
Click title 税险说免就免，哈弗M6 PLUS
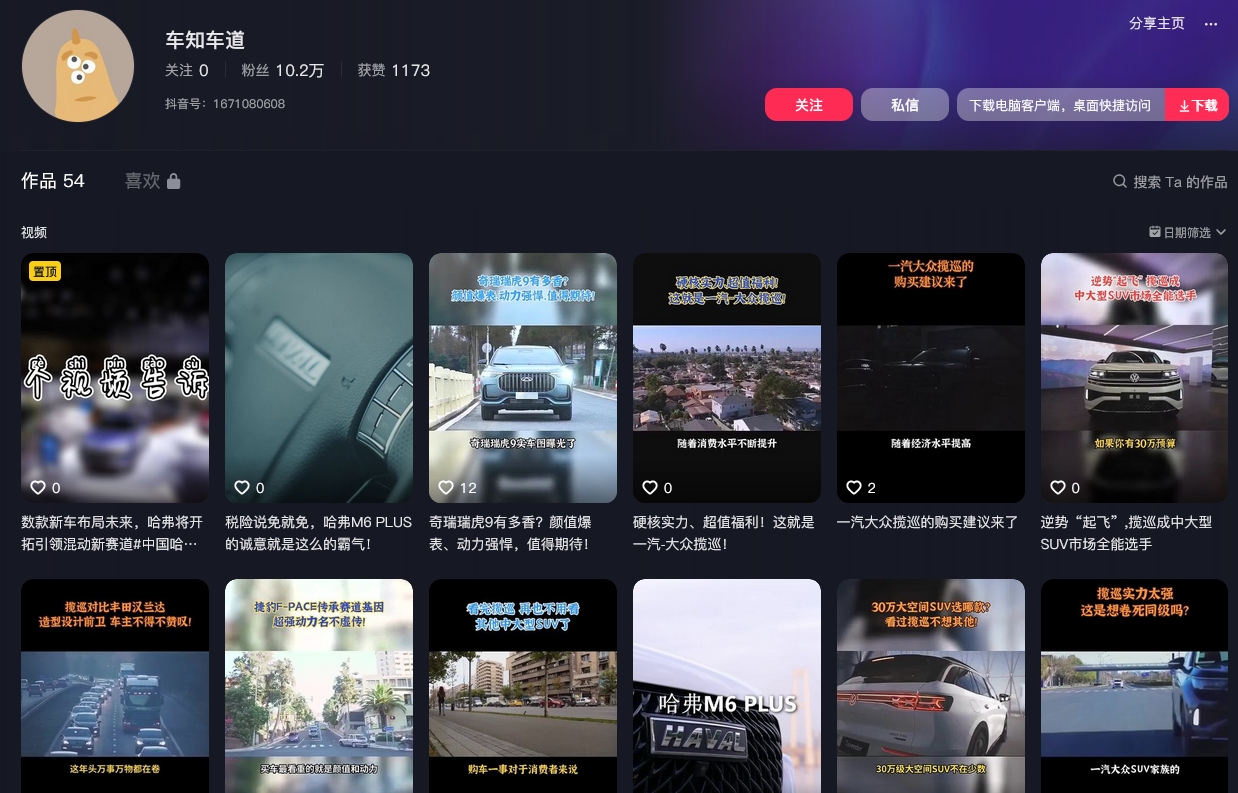point(319,533)
